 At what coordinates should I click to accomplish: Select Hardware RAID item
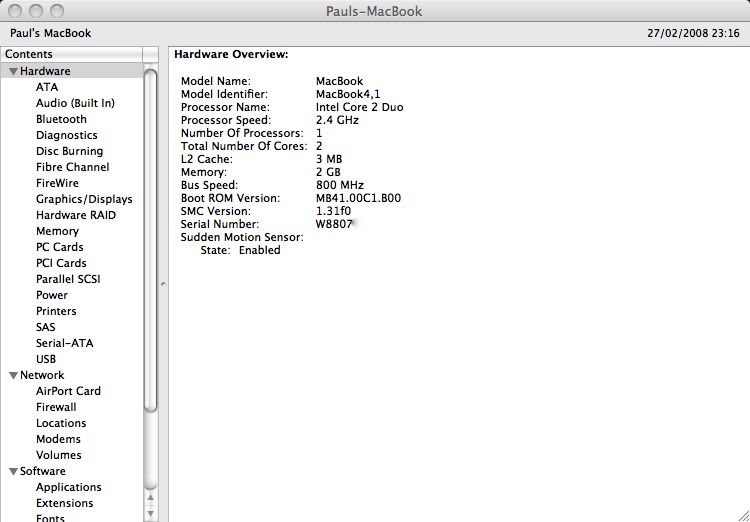tap(76, 215)
